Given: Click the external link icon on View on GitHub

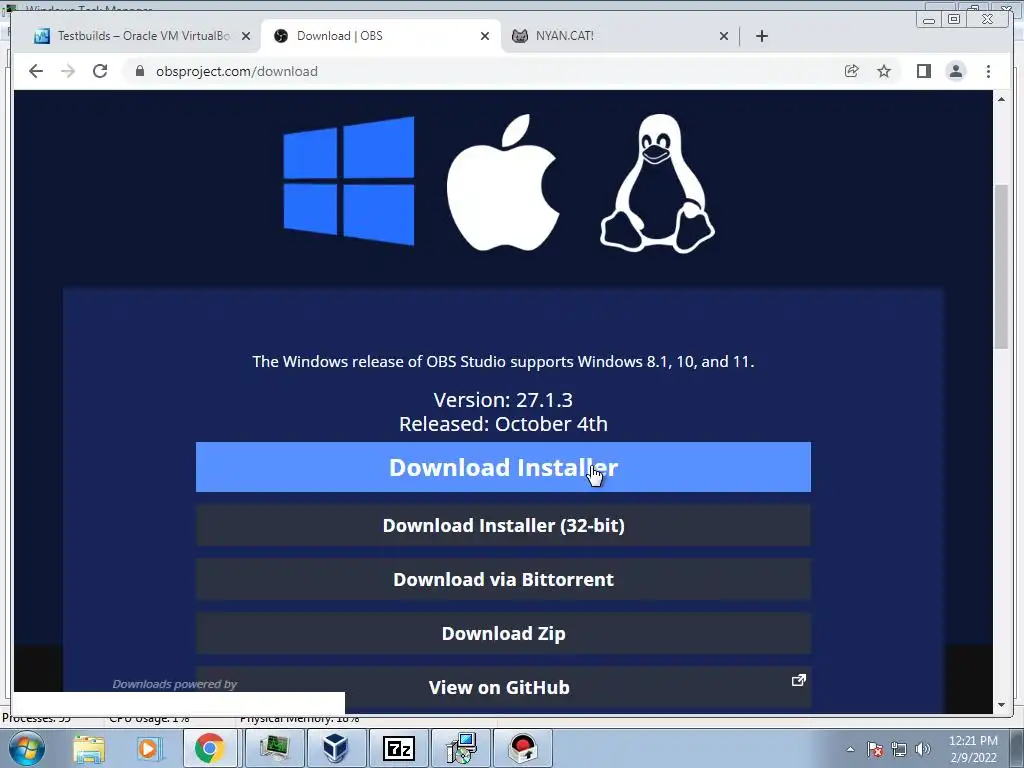Looking at the screenshot, I should [x=799, y=680].
